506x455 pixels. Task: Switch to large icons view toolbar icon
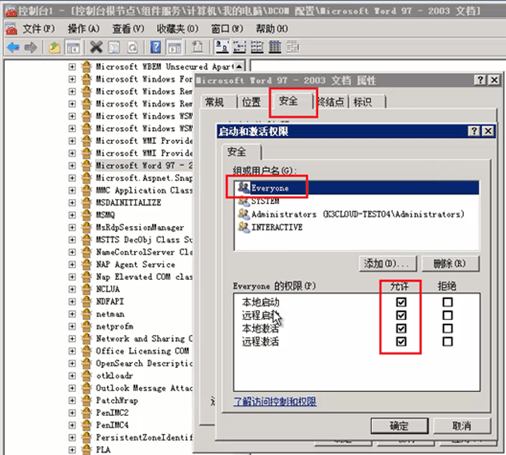[x=222, y=47]
